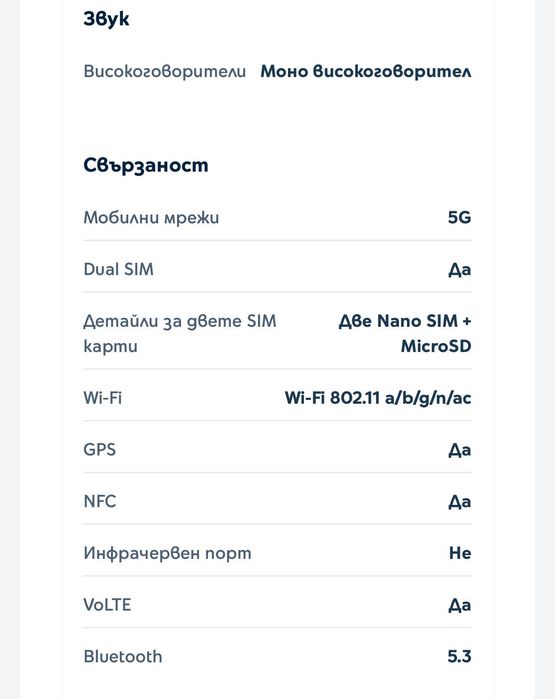The image size is (555, 699).
Task: Select Детайли за двете SIM карти label
Action: click(180, 333)
